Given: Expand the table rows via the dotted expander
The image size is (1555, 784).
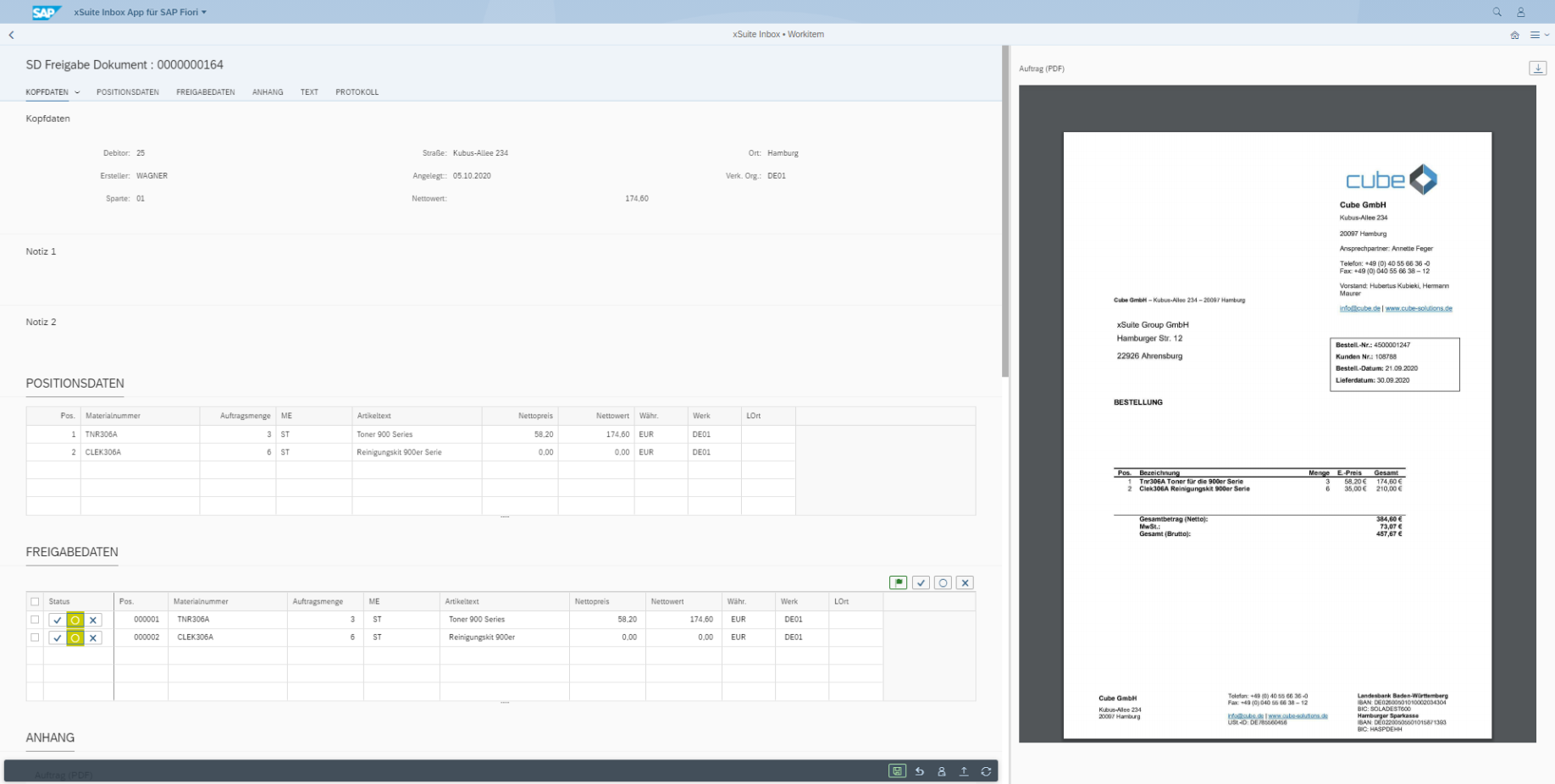Looking at the screenshot, I should click(x=505, y=700).
